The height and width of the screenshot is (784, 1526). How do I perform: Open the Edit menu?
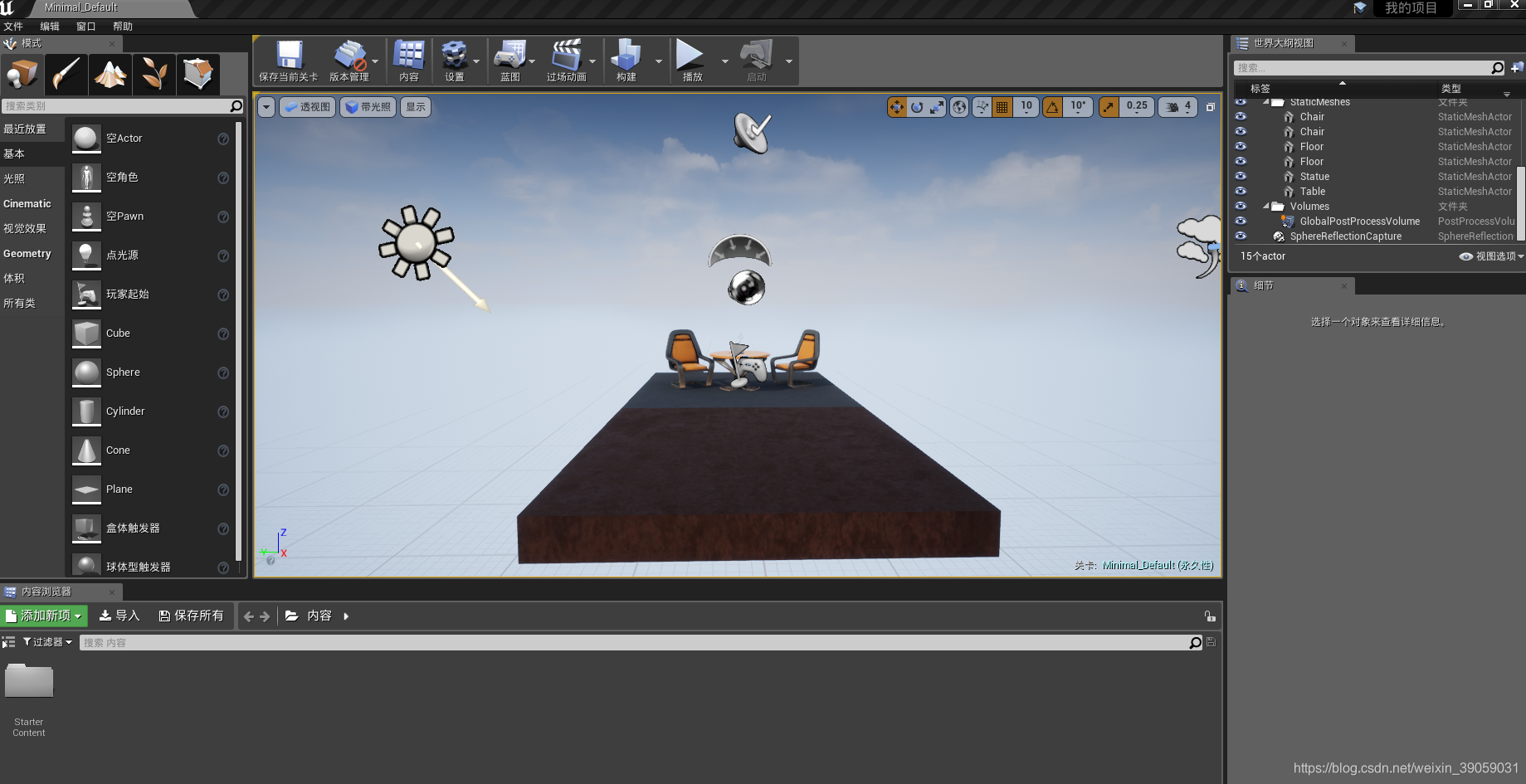[50, 27]
